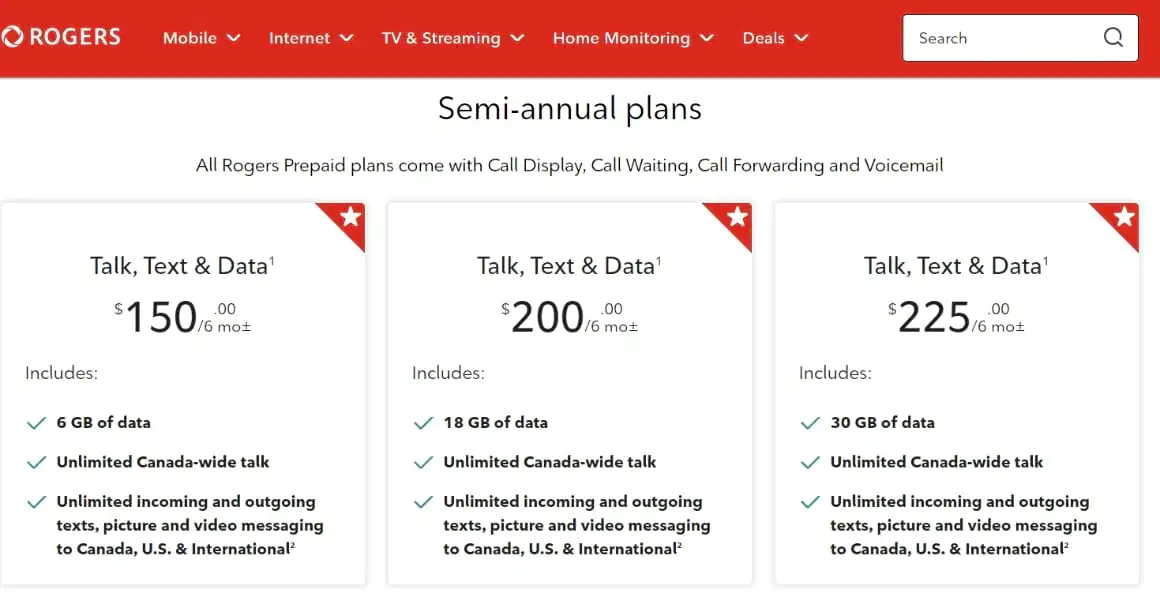Open the Deals menu
The width and height of the screenshot is (1160, 594).
(x=775, y=38)
